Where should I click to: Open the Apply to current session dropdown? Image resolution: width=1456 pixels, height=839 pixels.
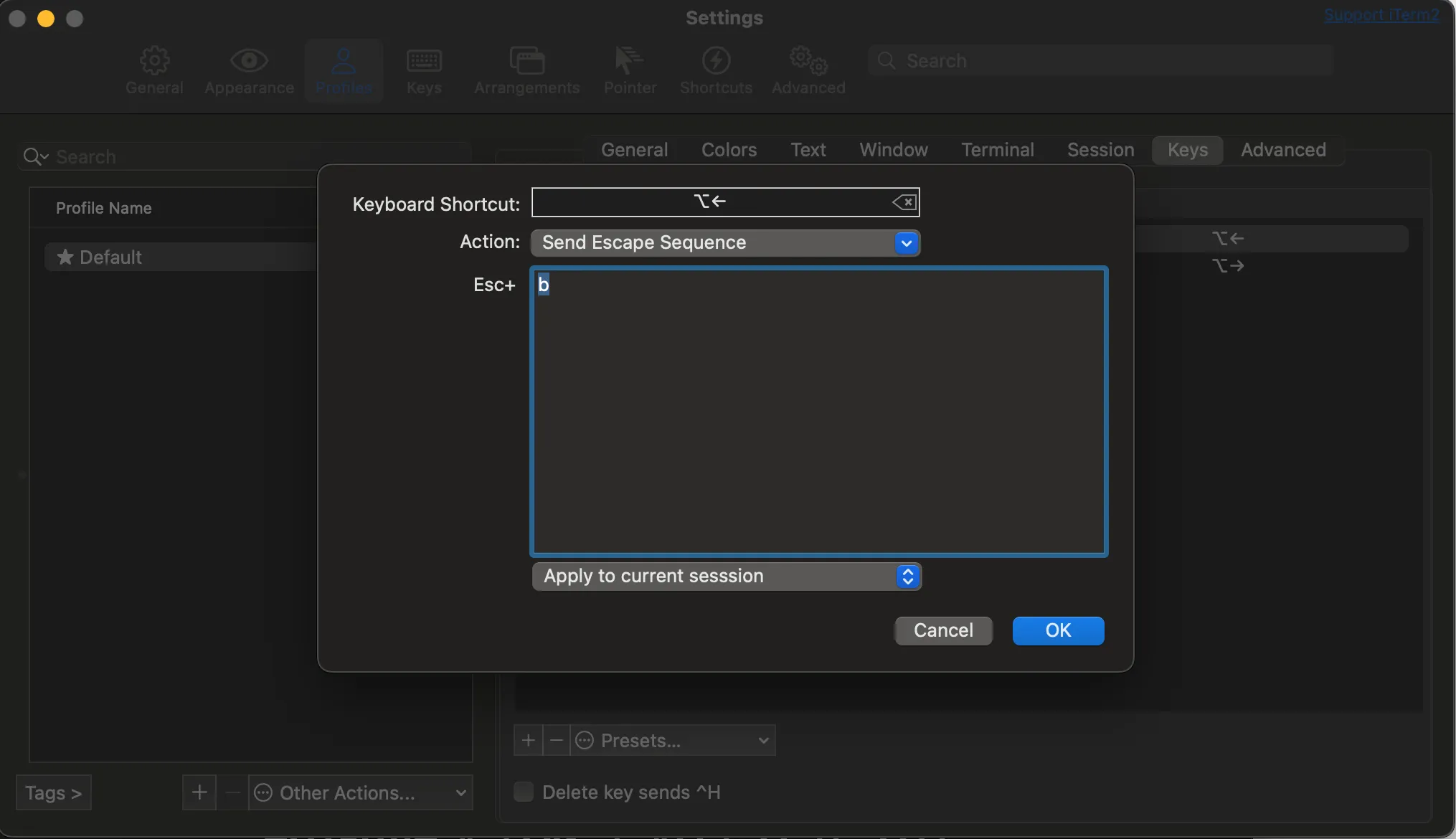coord(727,577)
